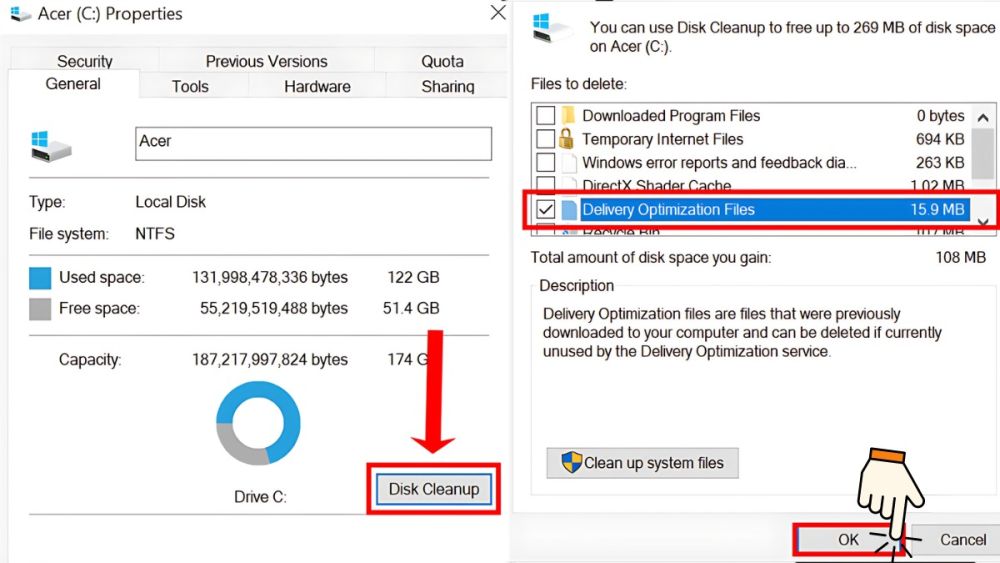Select the DirectX Shader Cache row text
This screenshot has width=1000, height=563.
click(x=656, y=186)
